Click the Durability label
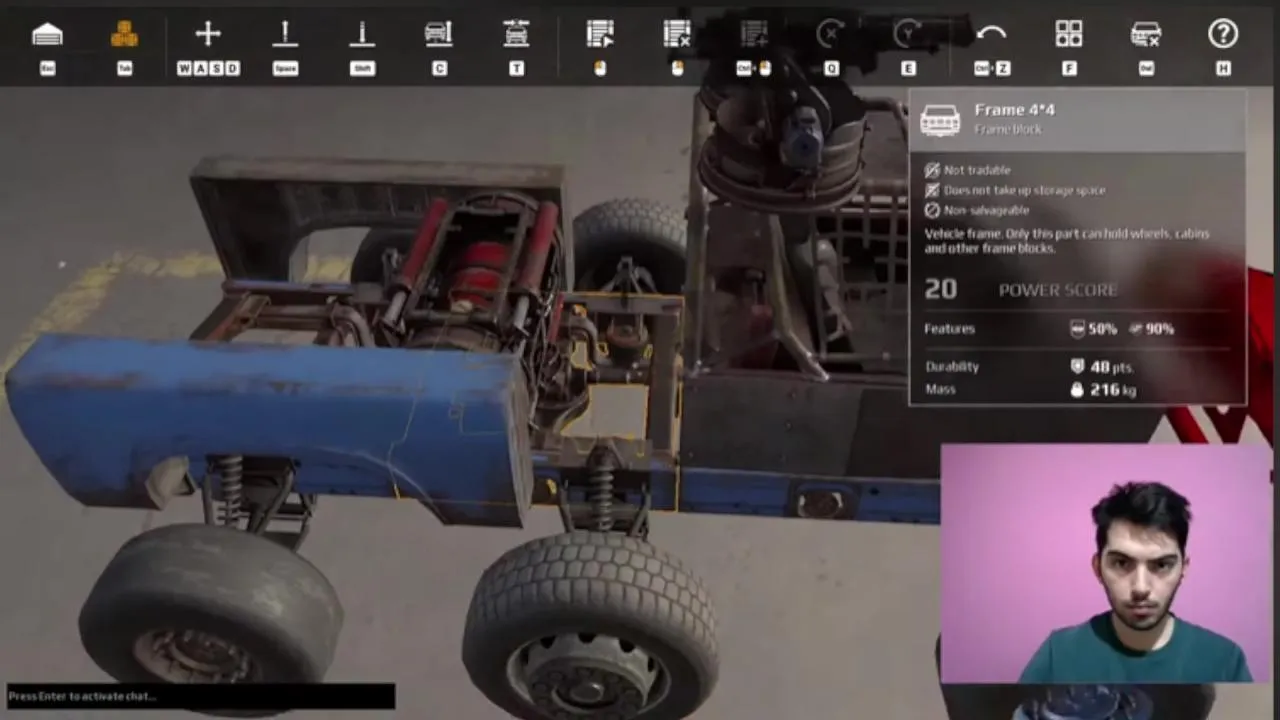The width and height of the screenshot is (1280, 720). 952,367
